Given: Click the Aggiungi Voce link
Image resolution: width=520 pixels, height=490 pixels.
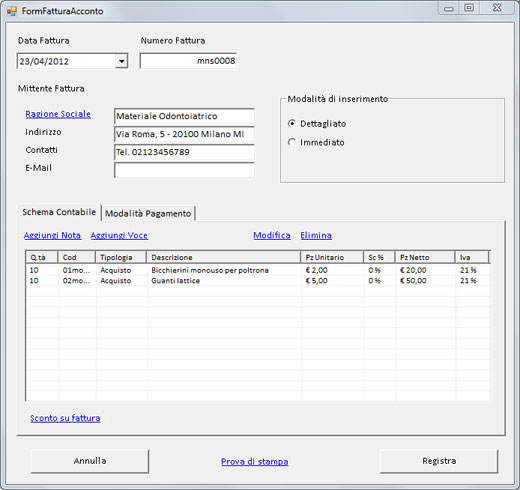Looking at the screenshot, I should coord(119,235).
